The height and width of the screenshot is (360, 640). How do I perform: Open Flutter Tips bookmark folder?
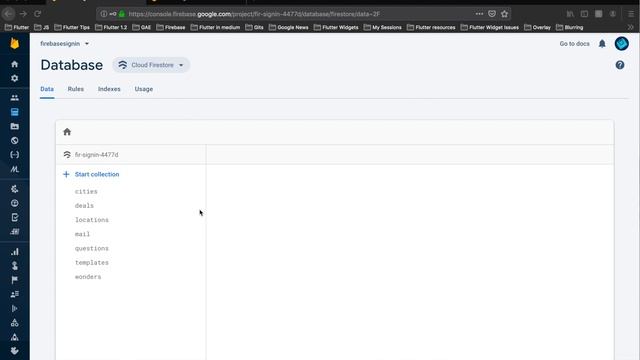pos(72,27)
